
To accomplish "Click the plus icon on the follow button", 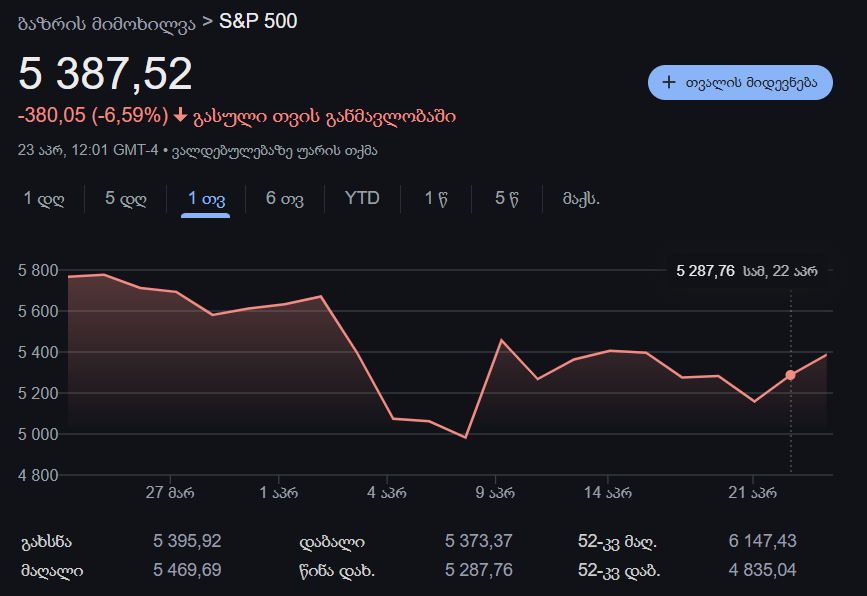I will click(x=669, y=83).
